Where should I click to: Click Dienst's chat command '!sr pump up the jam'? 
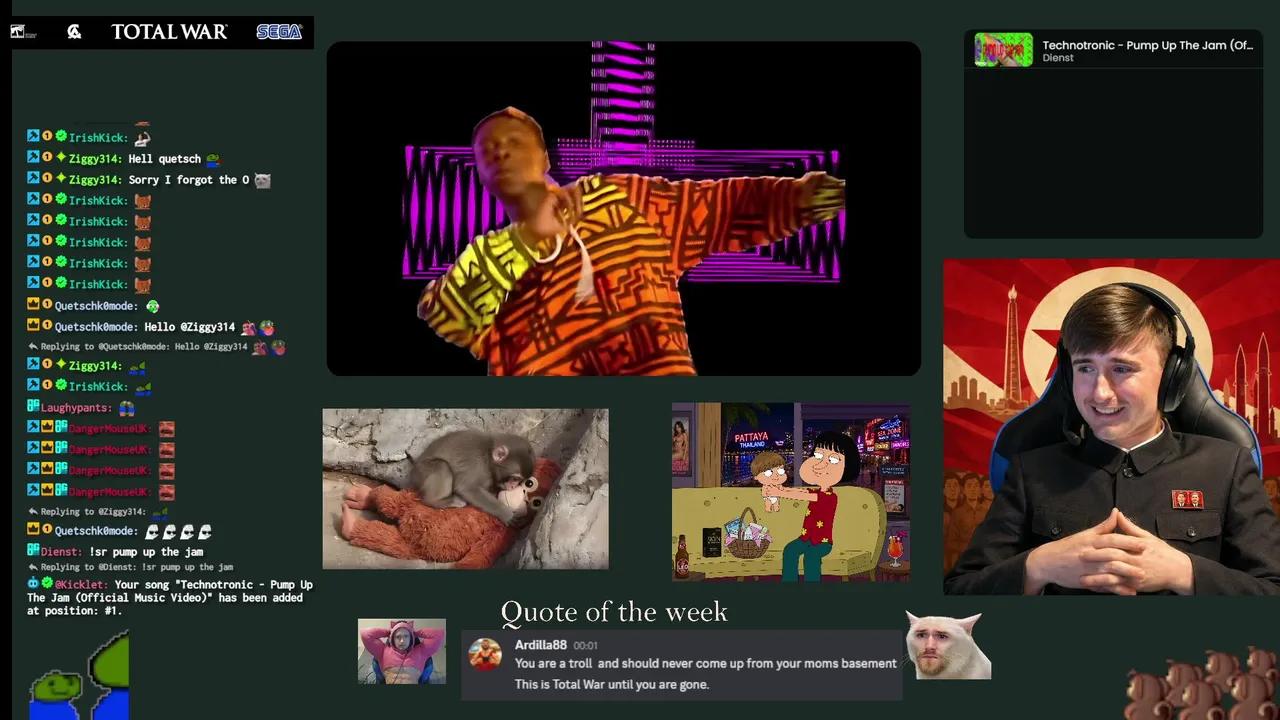tap(146, 552)
